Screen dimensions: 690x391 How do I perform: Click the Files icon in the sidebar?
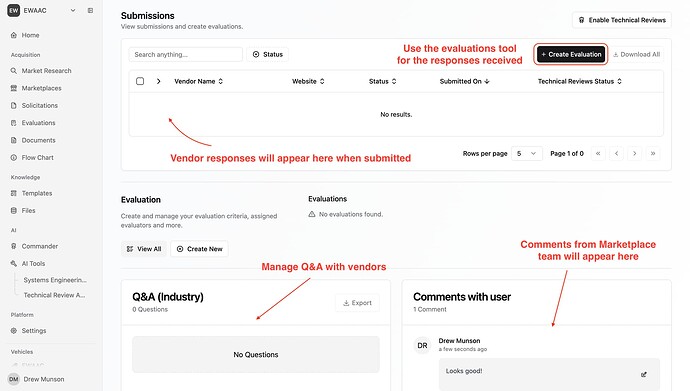click(x=14, y=211)
